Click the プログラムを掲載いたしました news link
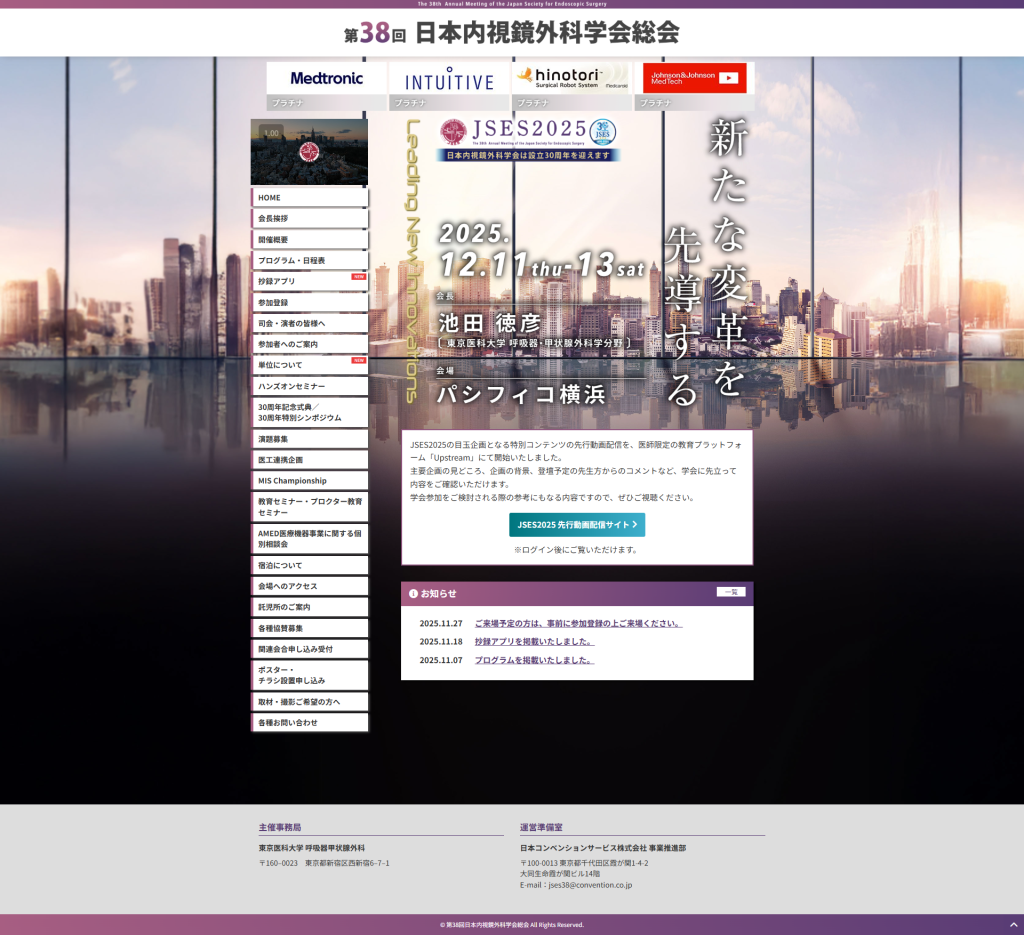The height and width of the screenshot is (935, 1024). [x=534, y=660]
